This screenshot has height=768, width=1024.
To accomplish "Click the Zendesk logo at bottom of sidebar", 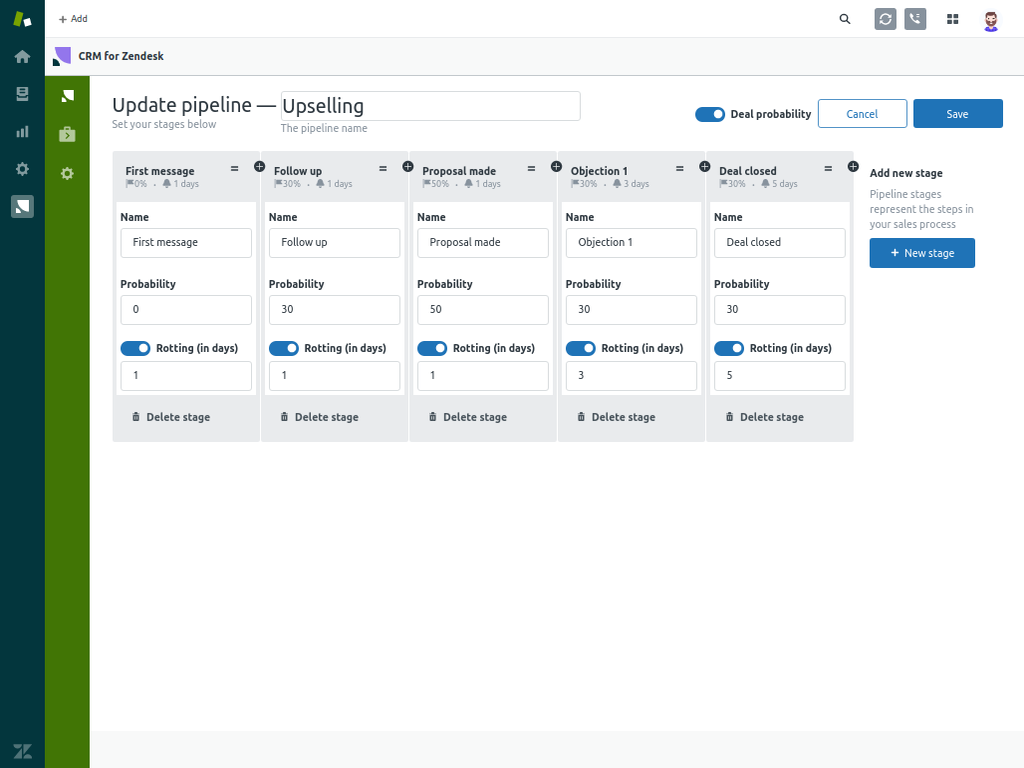I will point(22,751).
